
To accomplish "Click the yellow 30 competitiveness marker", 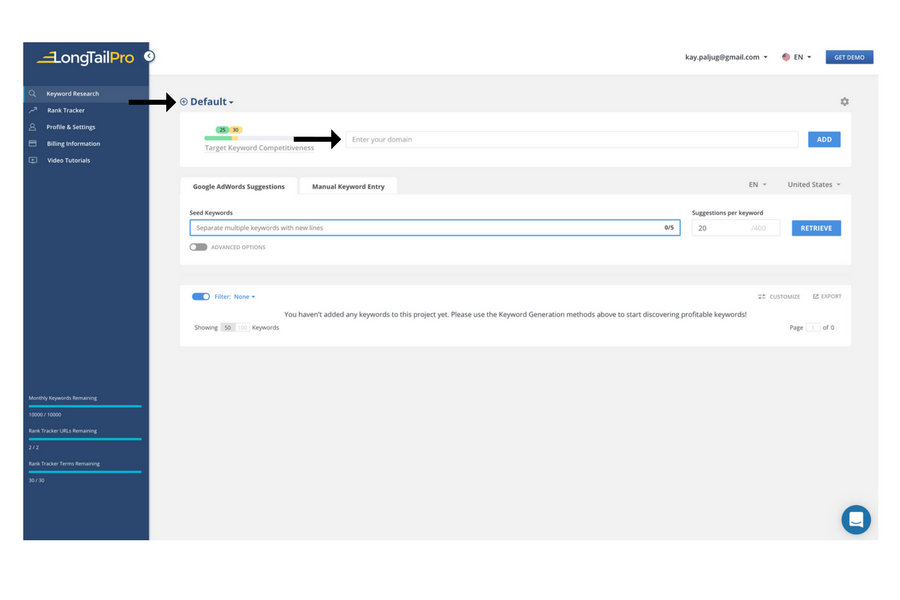I will tap(235, 130).
